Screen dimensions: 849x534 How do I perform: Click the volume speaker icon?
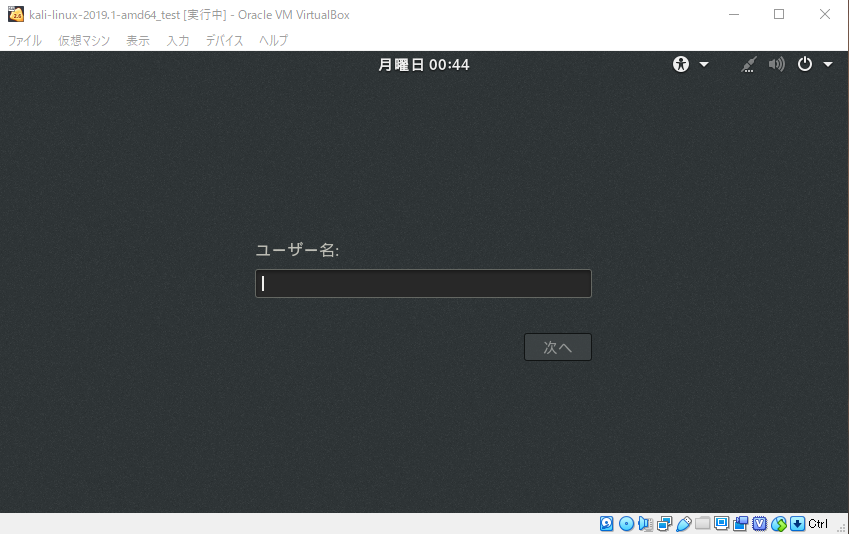tap(776, 64)
